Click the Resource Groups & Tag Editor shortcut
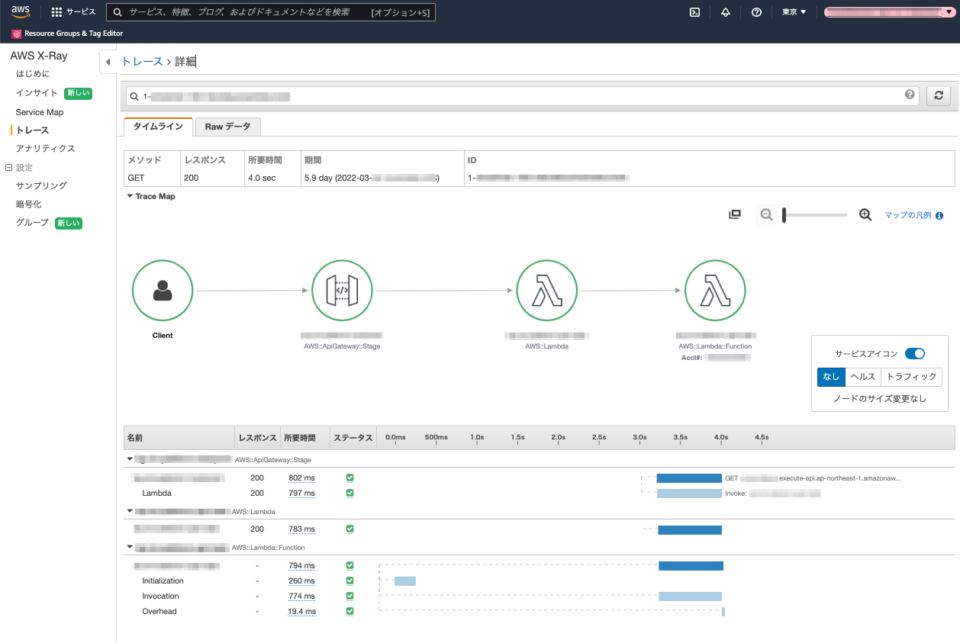960x643 pixels. [x=64, y=32]
